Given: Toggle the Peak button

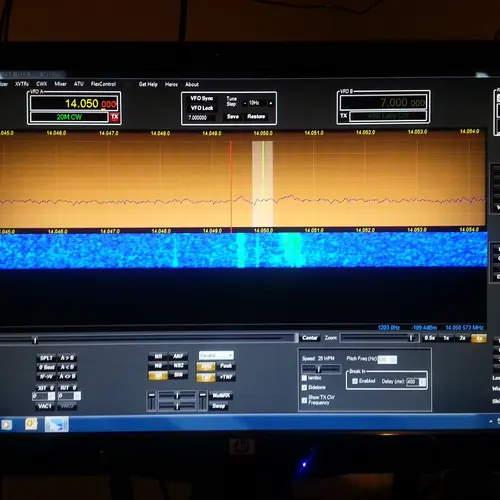Looking at the screenshot, I should [x=226, y=366].
